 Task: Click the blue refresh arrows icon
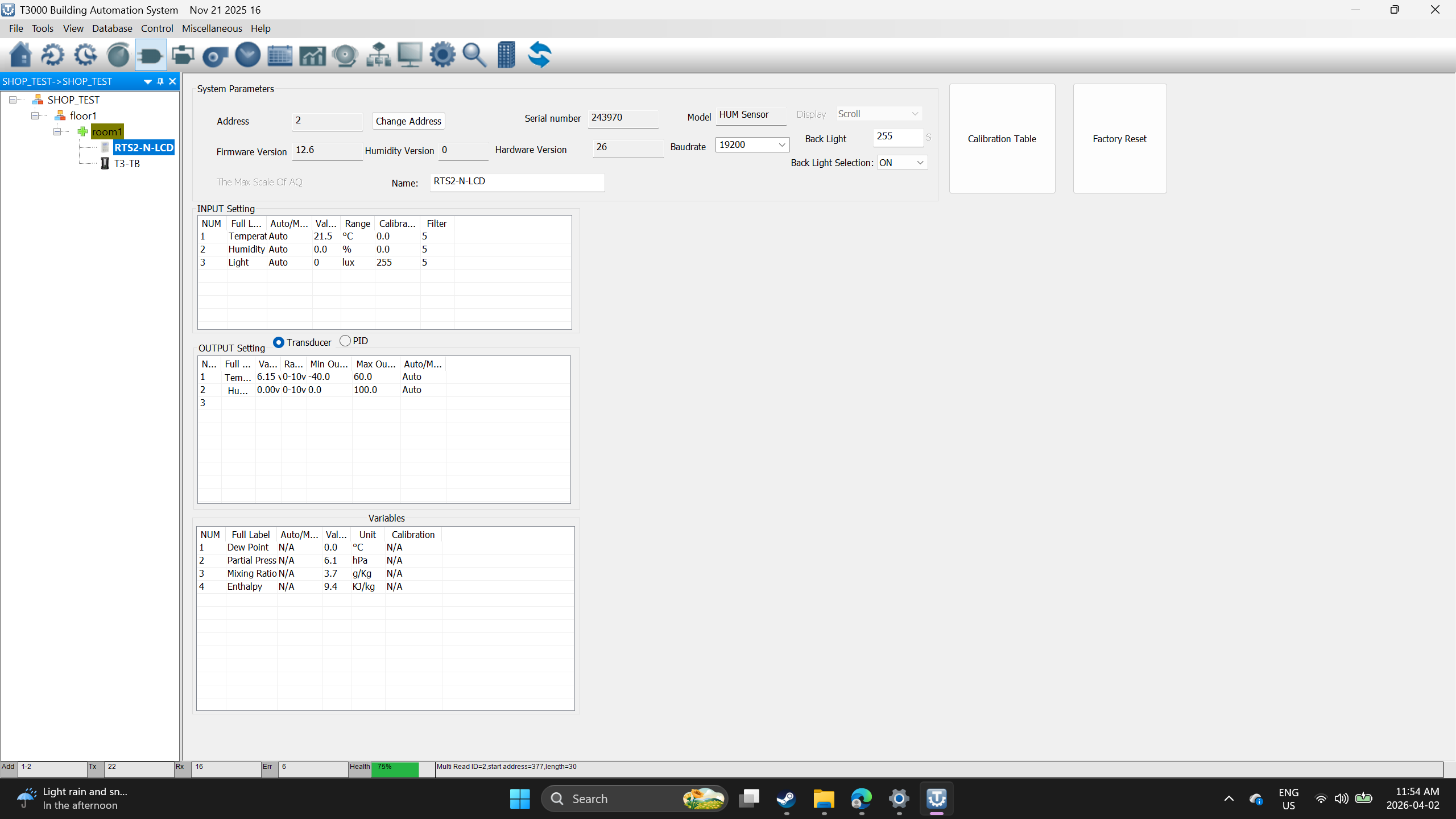(539, 55)
